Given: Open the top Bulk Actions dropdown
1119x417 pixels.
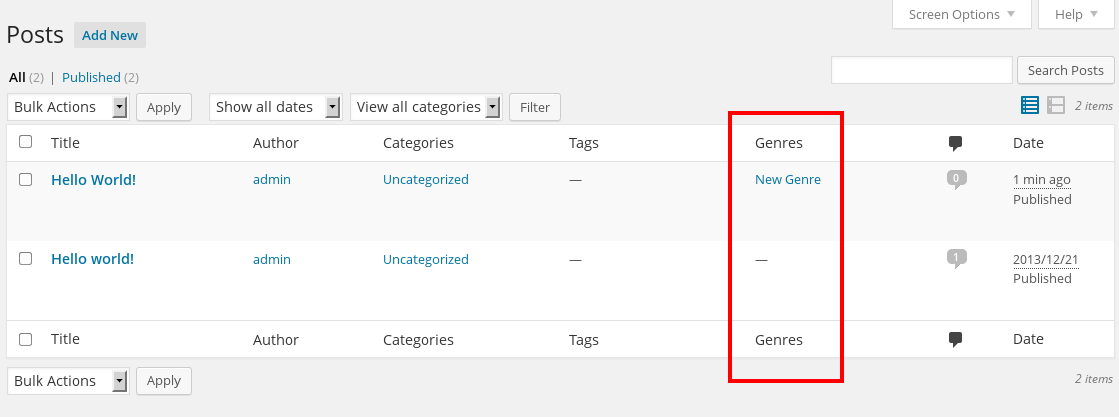Looking at the screenshot, I should 68,107.
